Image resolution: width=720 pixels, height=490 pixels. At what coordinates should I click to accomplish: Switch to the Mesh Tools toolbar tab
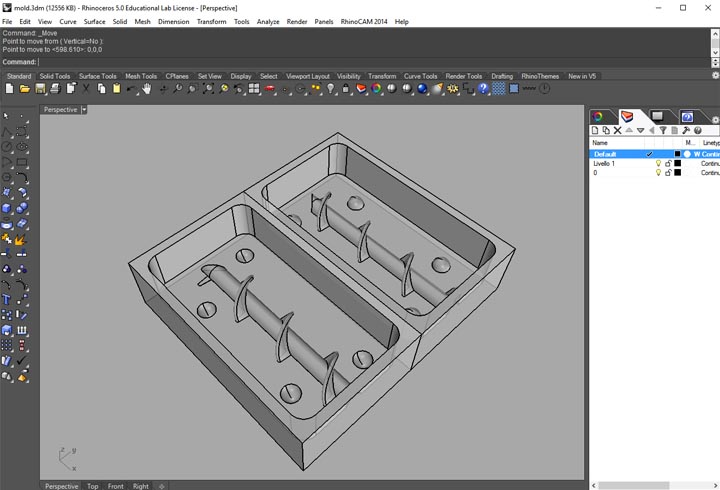[x=141, y=76]
